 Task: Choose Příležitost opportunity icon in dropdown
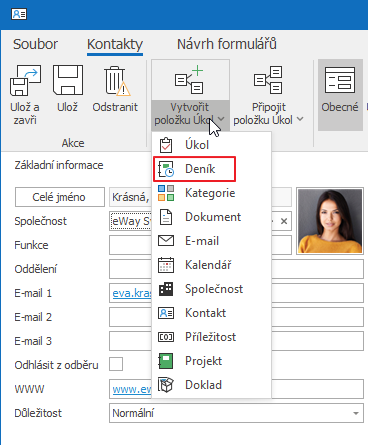click(166, 337)
